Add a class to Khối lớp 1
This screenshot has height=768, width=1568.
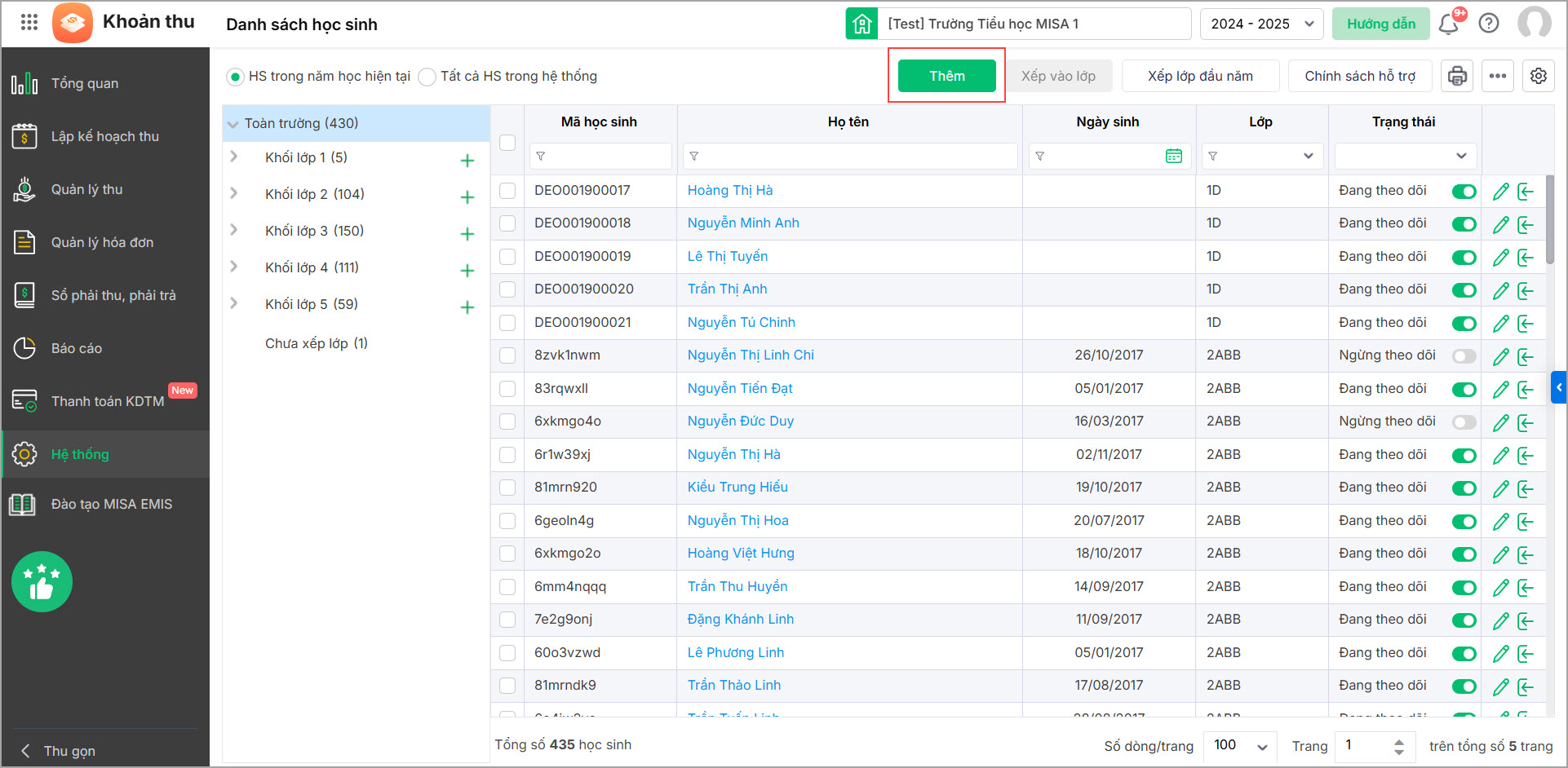(x=467, y=161)
